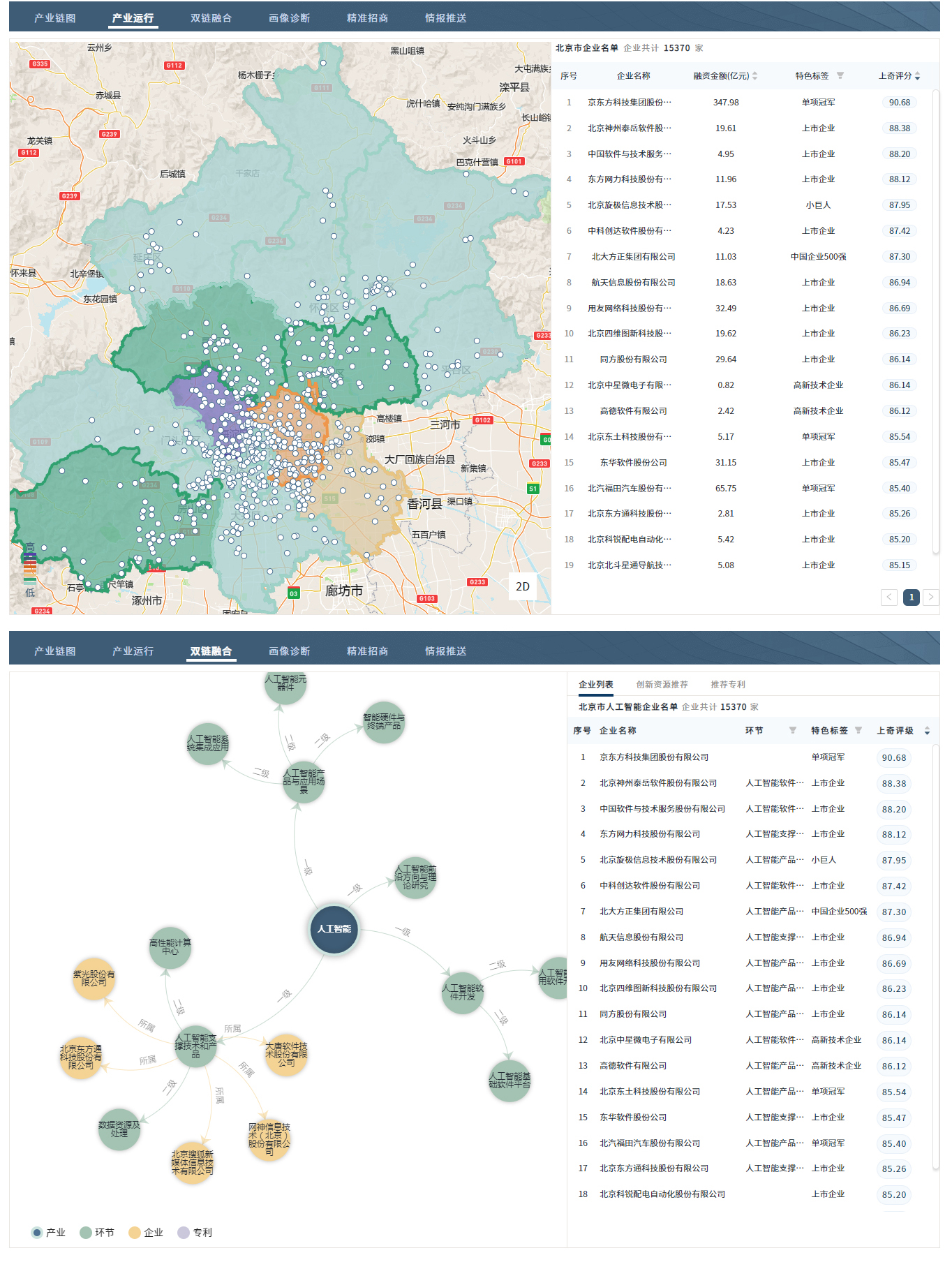Select page 1 in pagination
The image size is (952, 1262).
(911, 597)
